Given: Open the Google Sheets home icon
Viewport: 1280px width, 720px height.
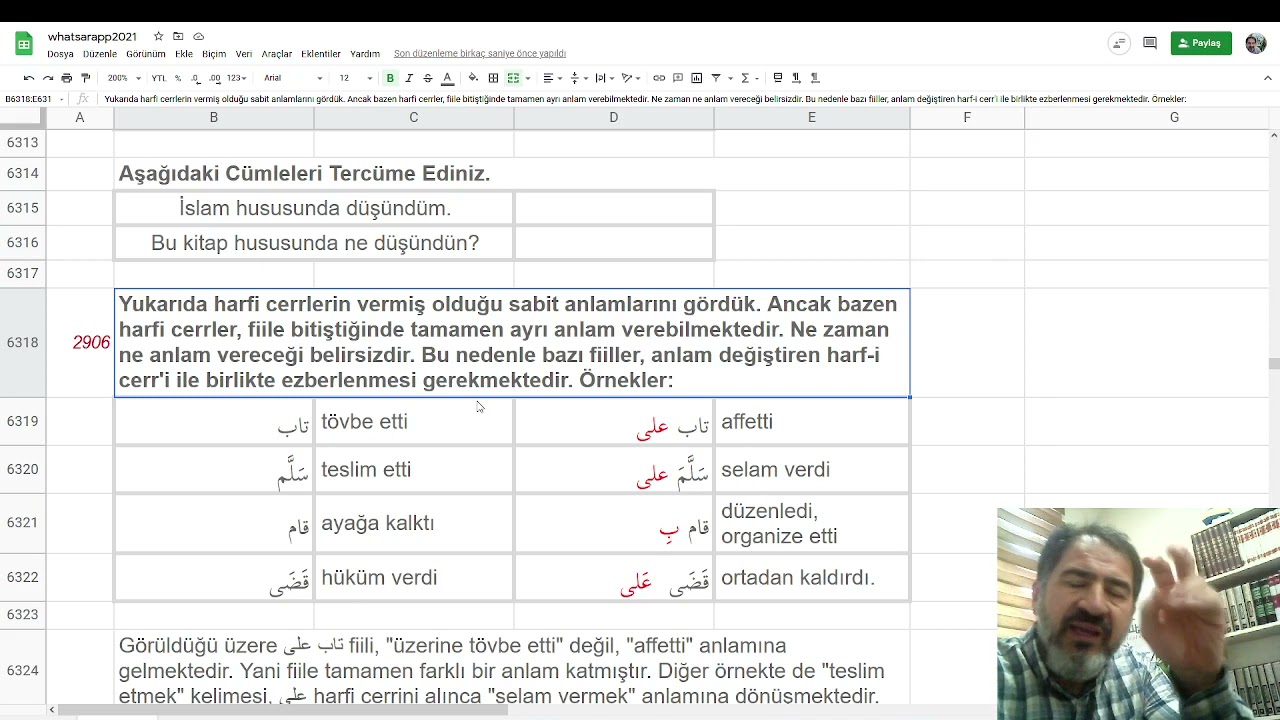Looking at the screenshot, I should tap(23, 44).
